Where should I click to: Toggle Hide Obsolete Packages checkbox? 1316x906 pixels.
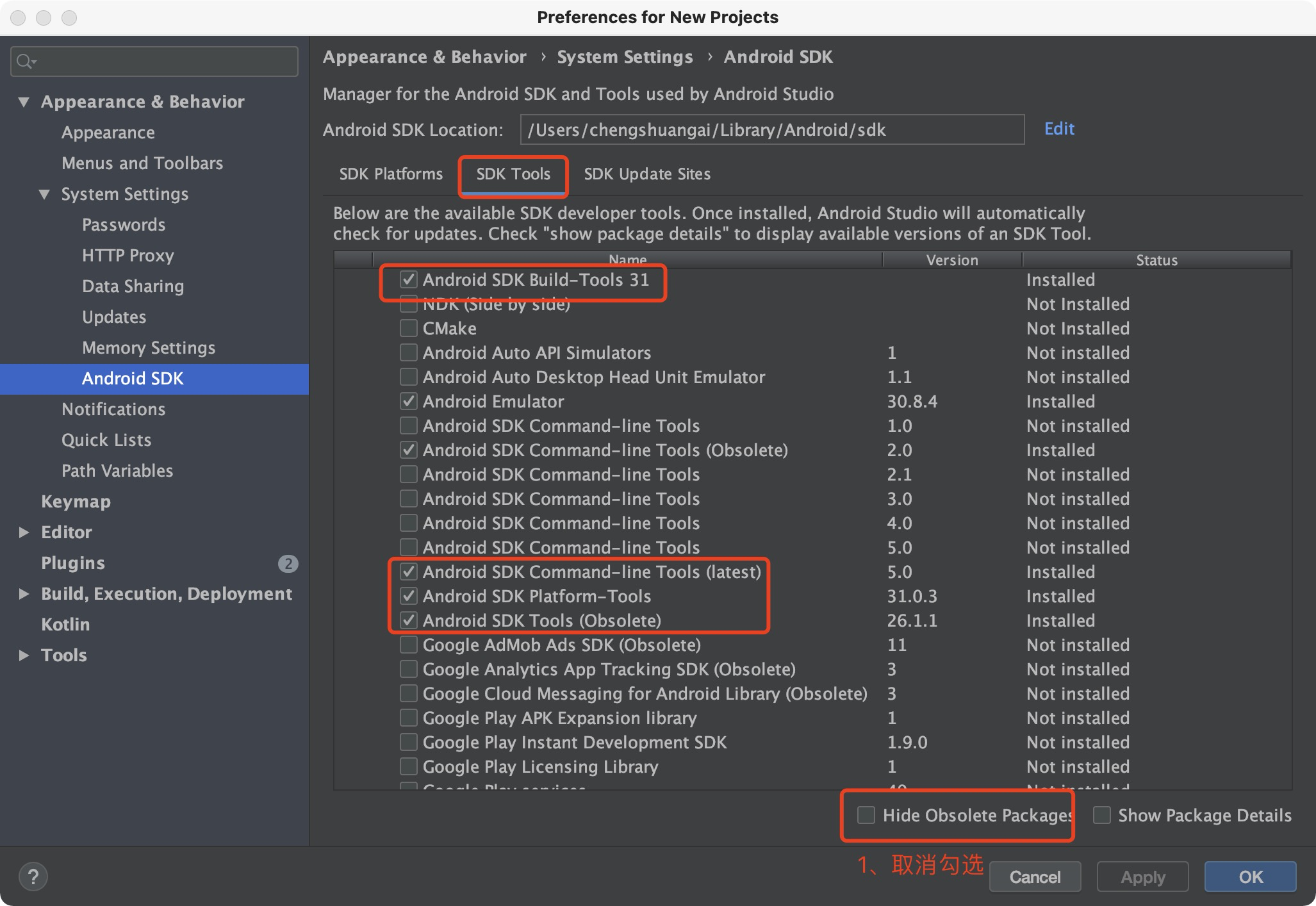866,815
